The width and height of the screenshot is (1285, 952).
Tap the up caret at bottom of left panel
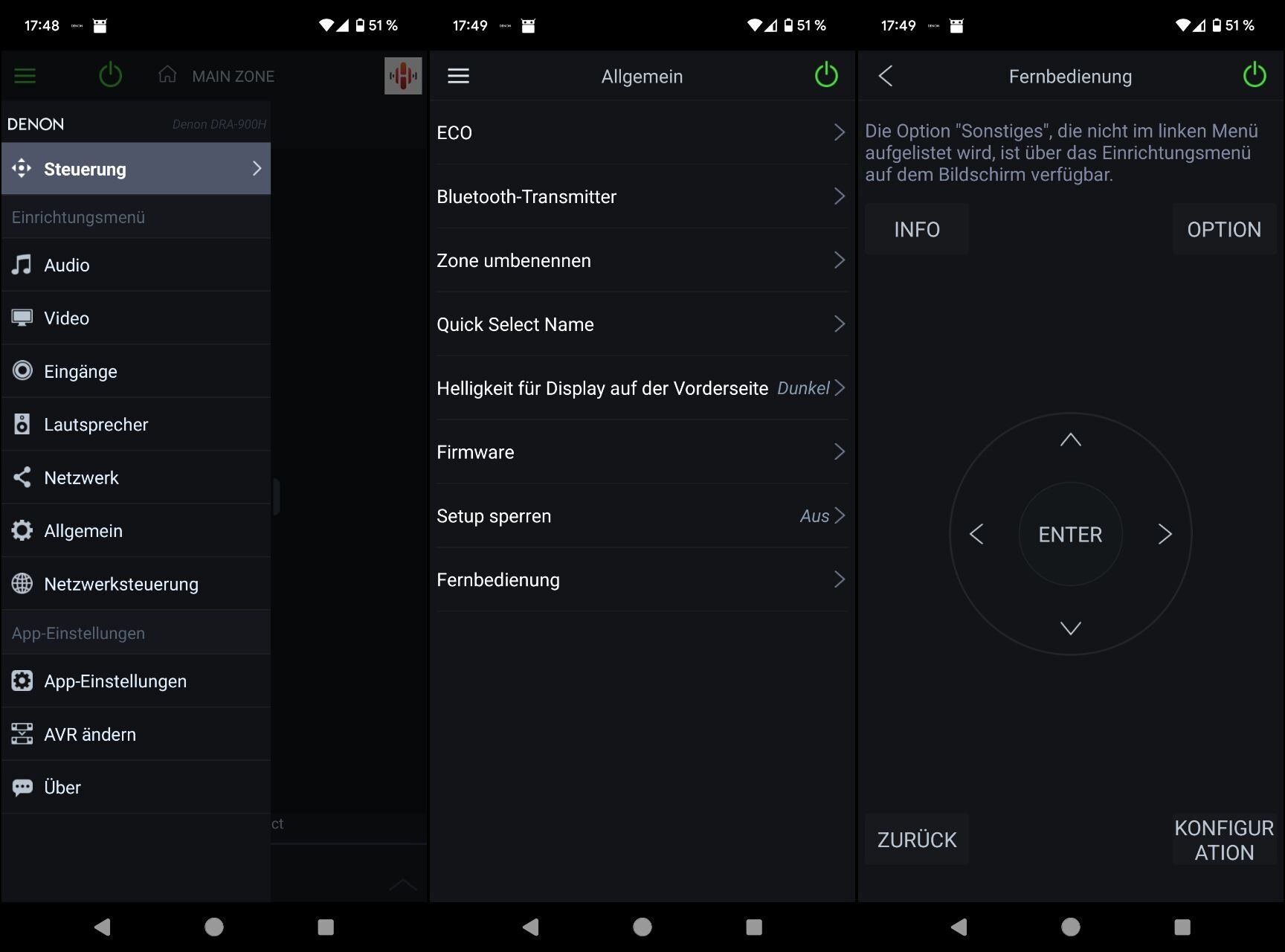click(403, 884)
